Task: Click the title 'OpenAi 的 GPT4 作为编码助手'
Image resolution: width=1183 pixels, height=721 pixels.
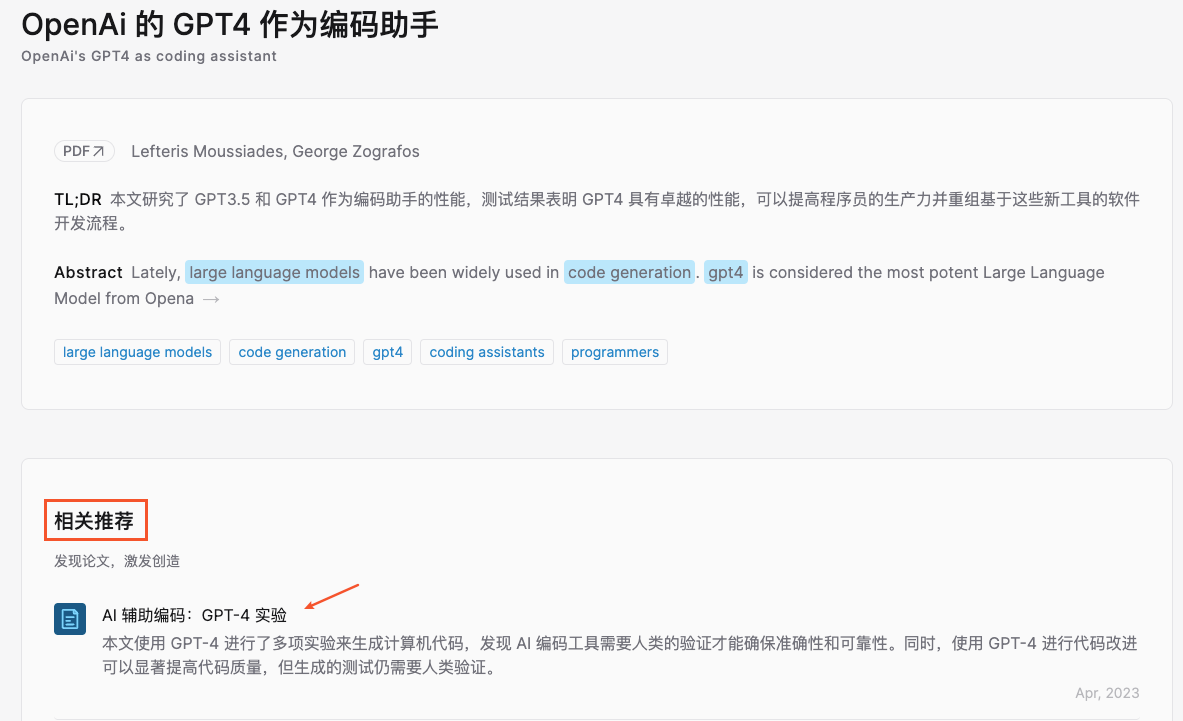Action: pos(229,25)
